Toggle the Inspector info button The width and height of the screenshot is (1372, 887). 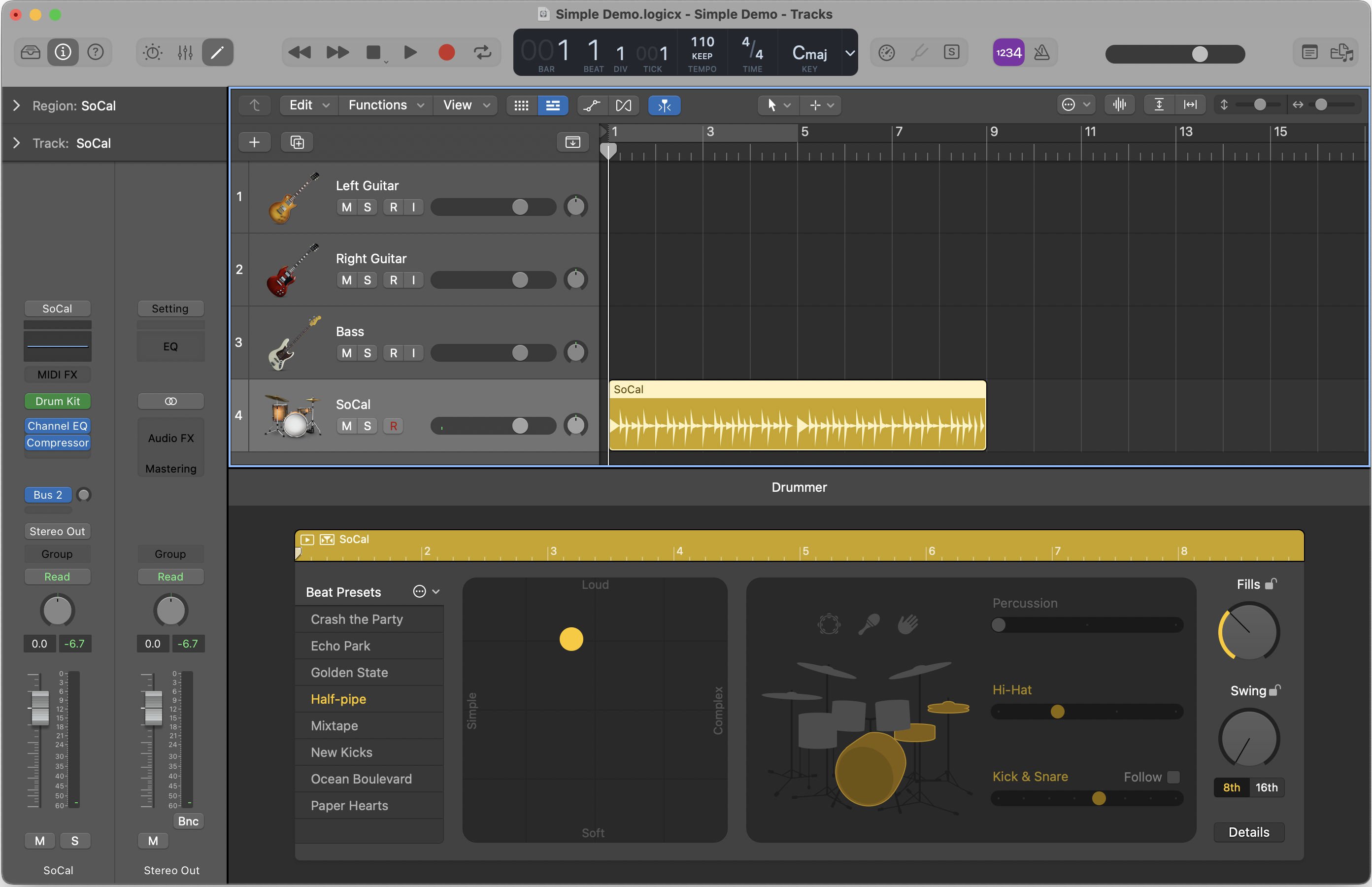(x=63, y=52)
